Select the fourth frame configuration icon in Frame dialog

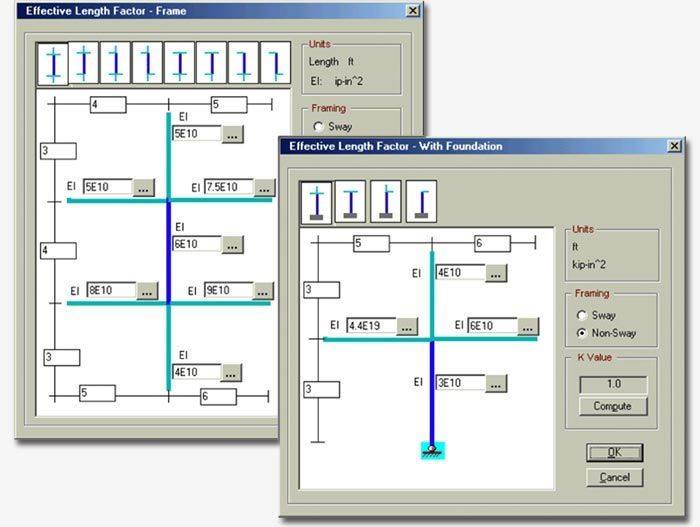point(148,64)
